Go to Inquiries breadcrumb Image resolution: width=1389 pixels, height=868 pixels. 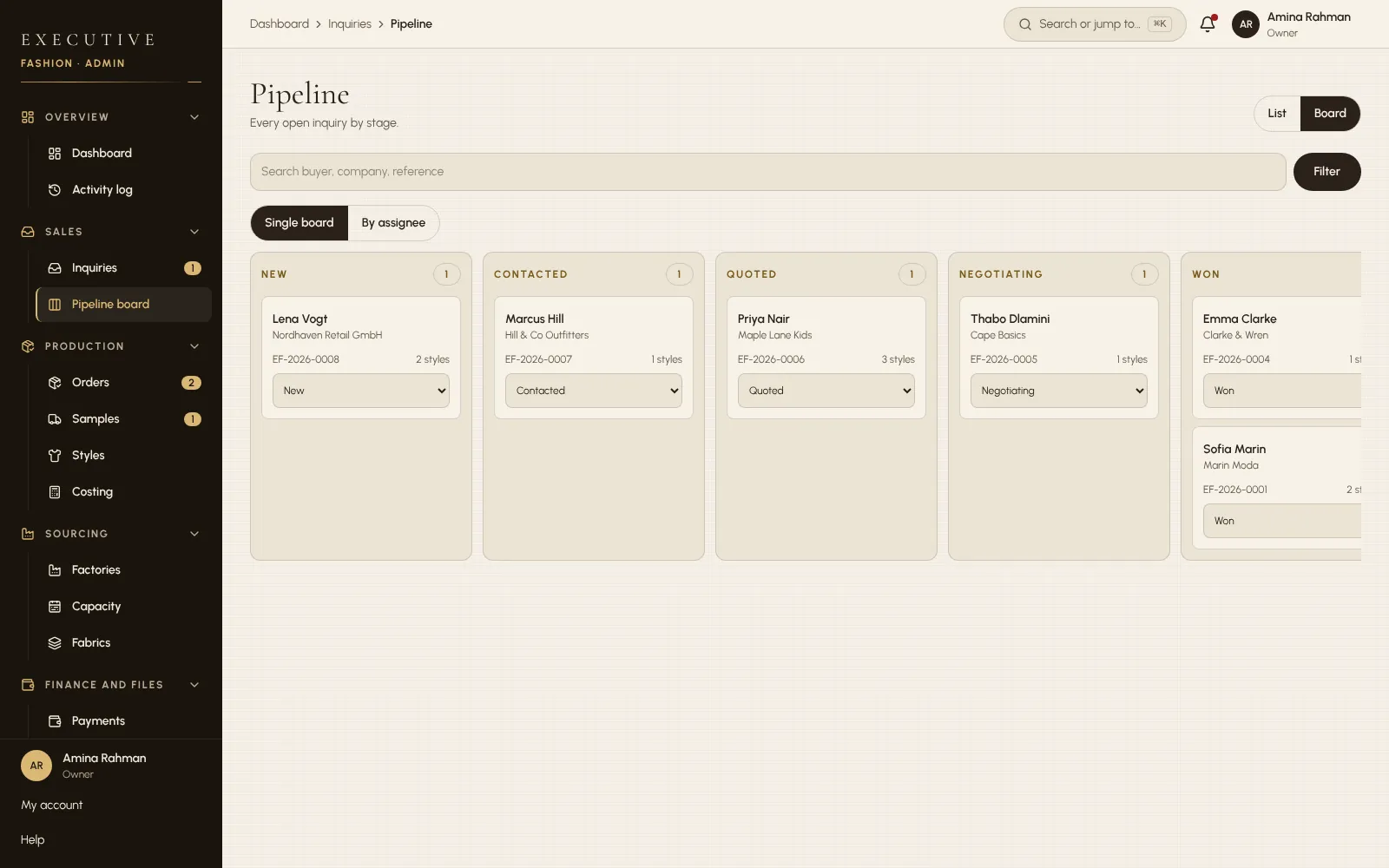350,24
